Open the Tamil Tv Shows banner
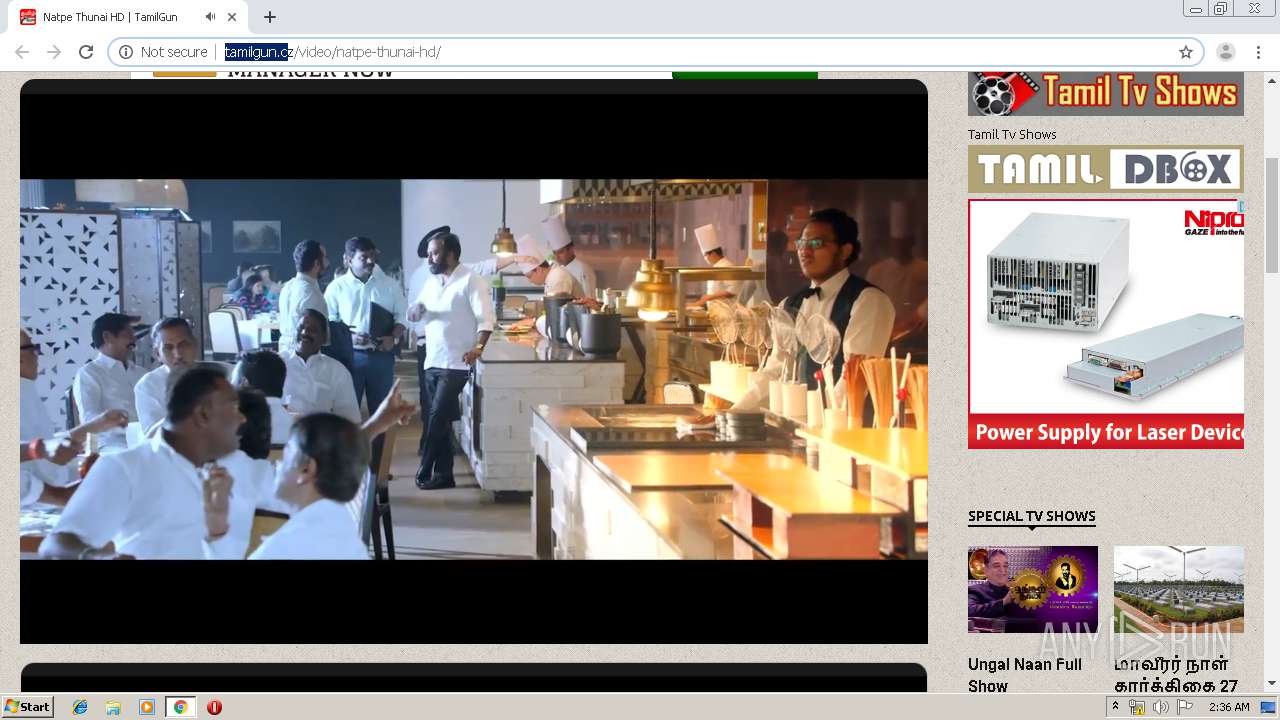Viewport: 1280px width, 720px height. [1106, 94]
